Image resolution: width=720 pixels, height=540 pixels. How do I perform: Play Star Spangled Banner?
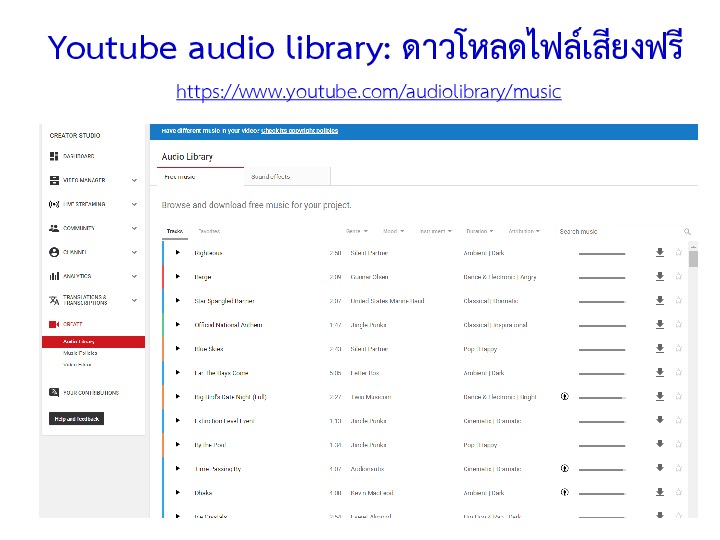pos(178,300)
